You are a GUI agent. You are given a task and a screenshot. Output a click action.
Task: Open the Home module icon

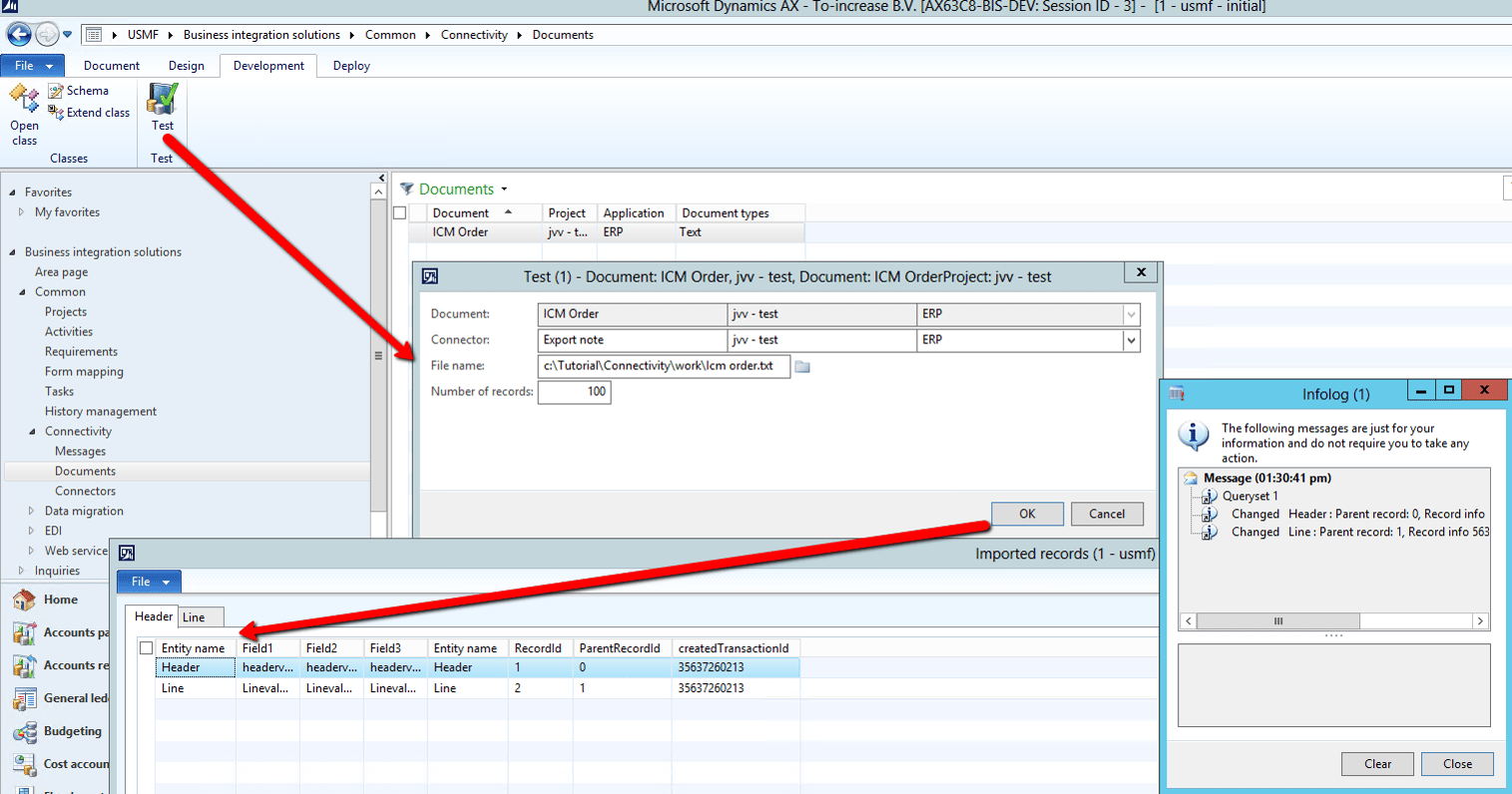click(24, 600)
